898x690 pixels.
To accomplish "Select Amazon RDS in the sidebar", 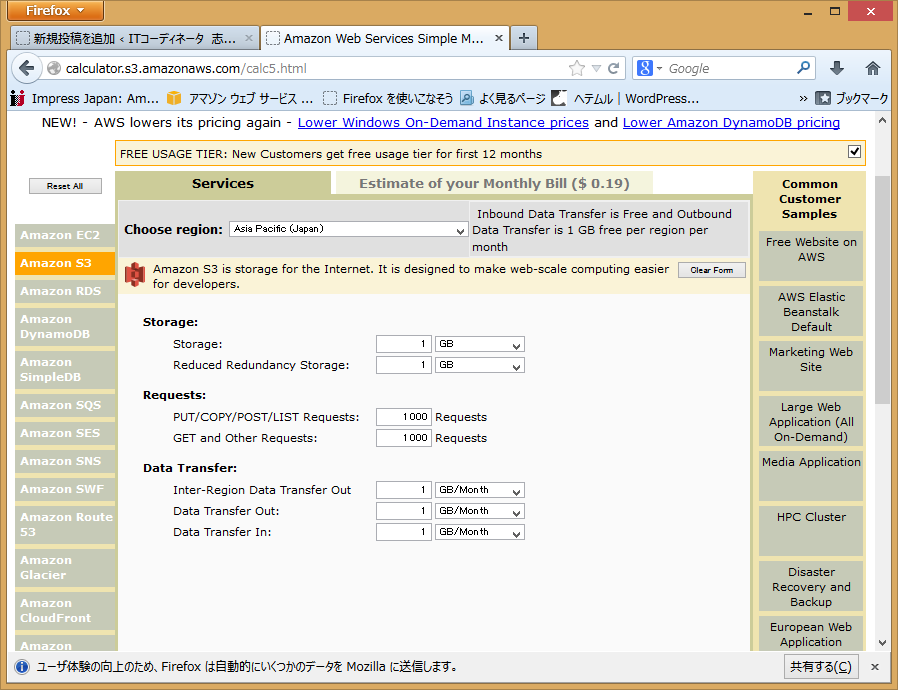I will [x=65, y=291].
